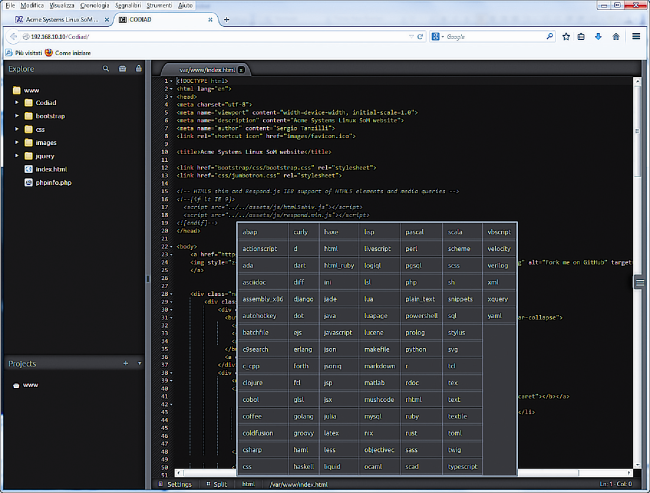Open the Segnalibri menu
Image resolution: width=650 pixels, height=493 pixels.
(128, 5)
